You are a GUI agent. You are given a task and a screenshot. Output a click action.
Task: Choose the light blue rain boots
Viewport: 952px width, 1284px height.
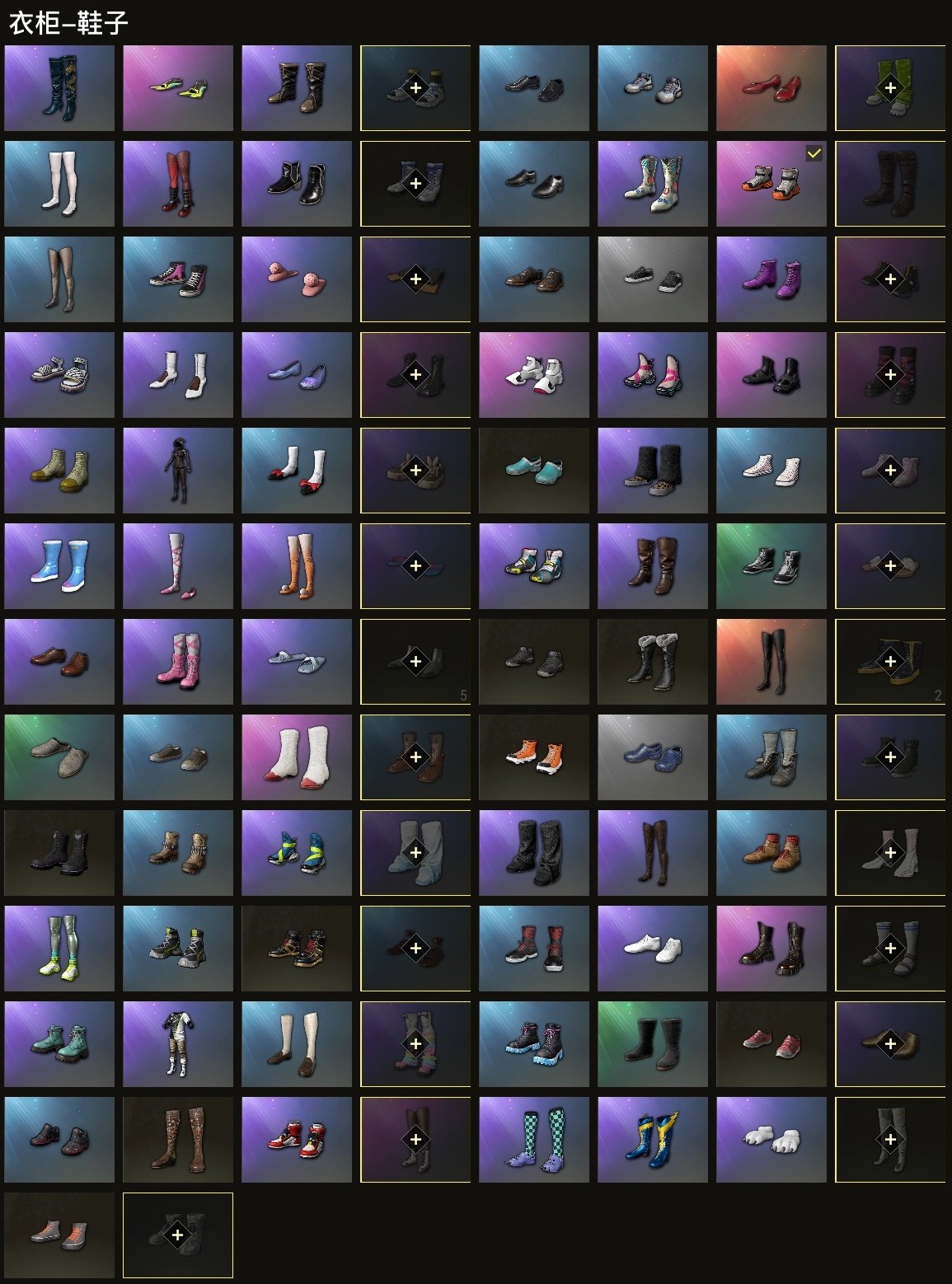59,566
